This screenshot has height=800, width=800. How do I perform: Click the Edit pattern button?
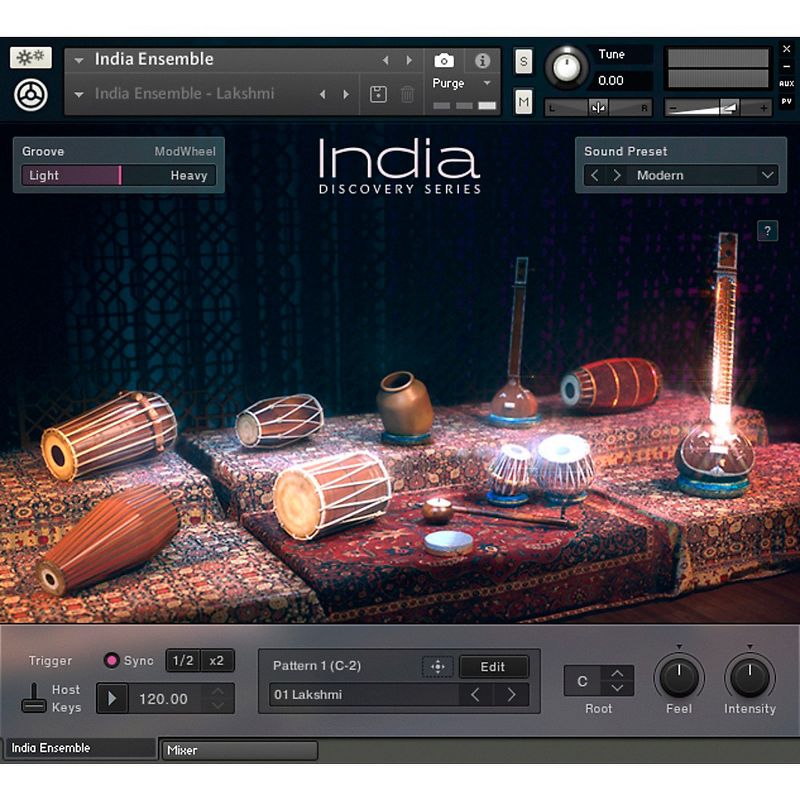[x=493, y=667]
